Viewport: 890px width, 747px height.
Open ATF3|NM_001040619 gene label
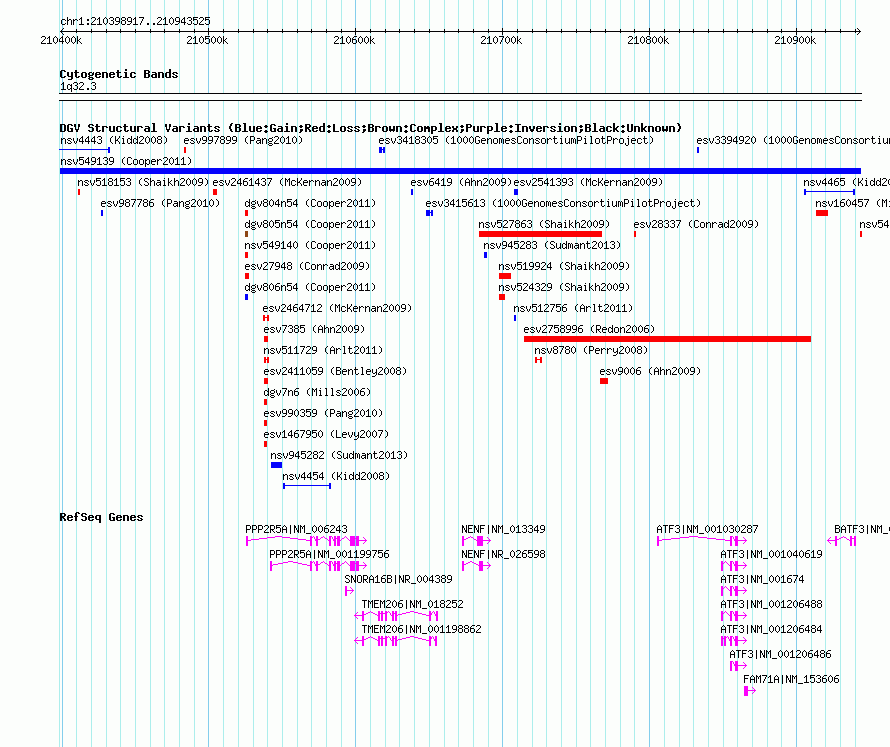[x=771, y=554]
